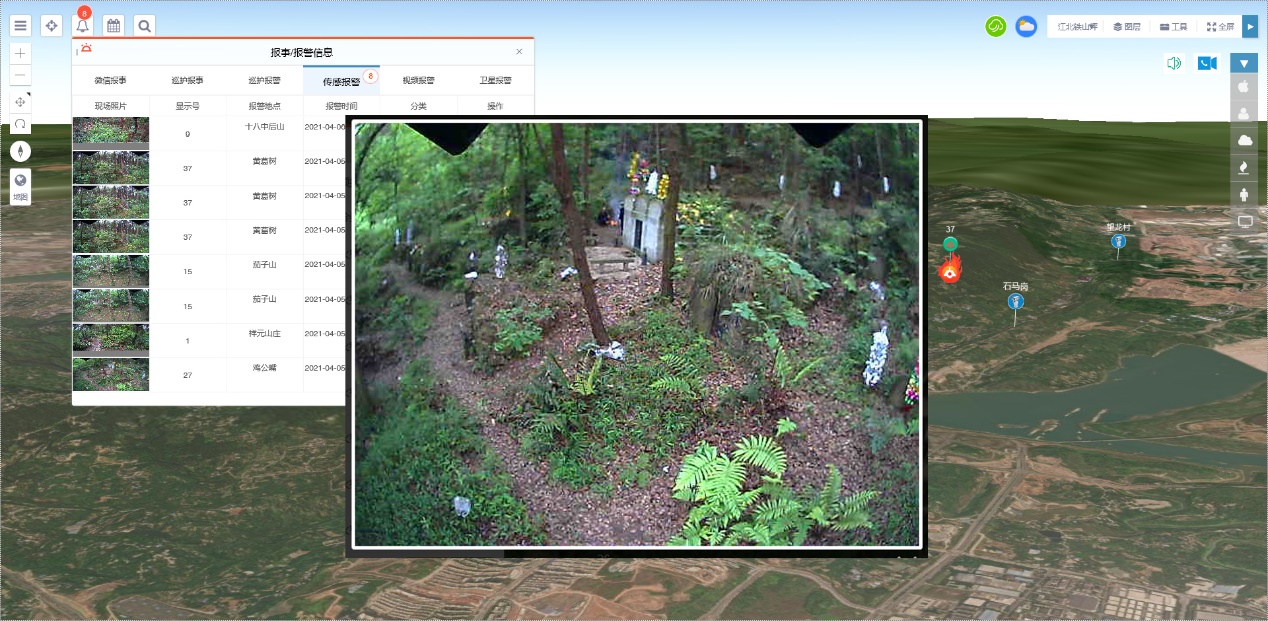Open alarm notifications bell with badge
The width and height of the screenshot is (1268, 621).
tap(83, 25)
